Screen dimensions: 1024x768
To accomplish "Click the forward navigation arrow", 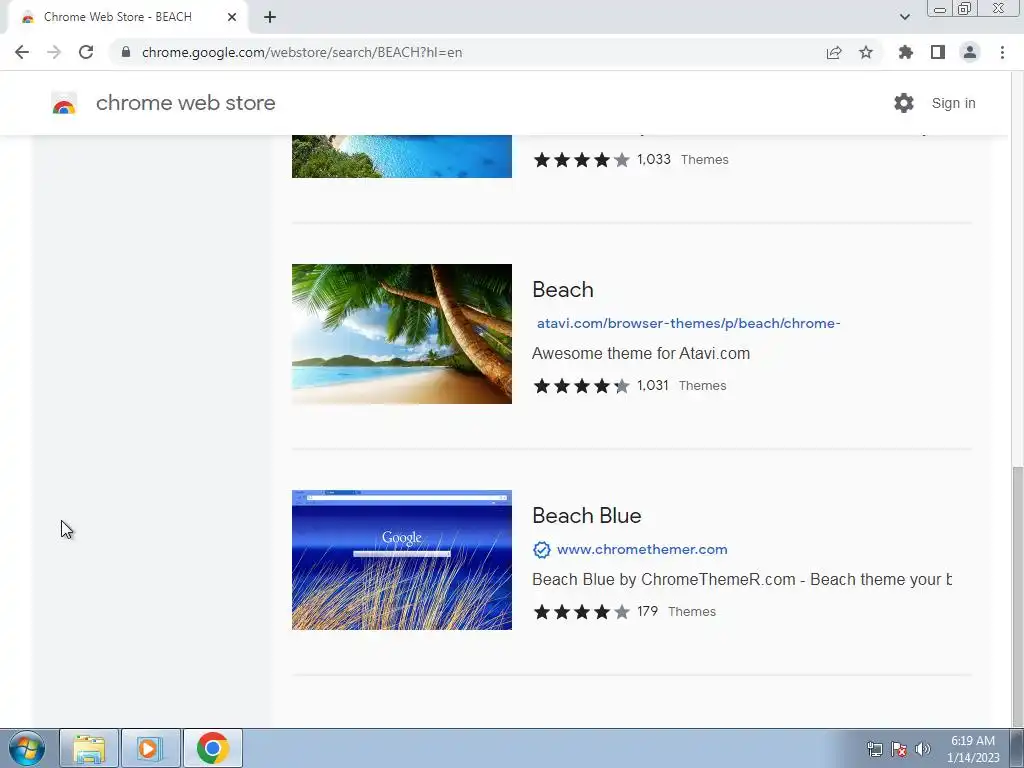I will coord(54,52).
